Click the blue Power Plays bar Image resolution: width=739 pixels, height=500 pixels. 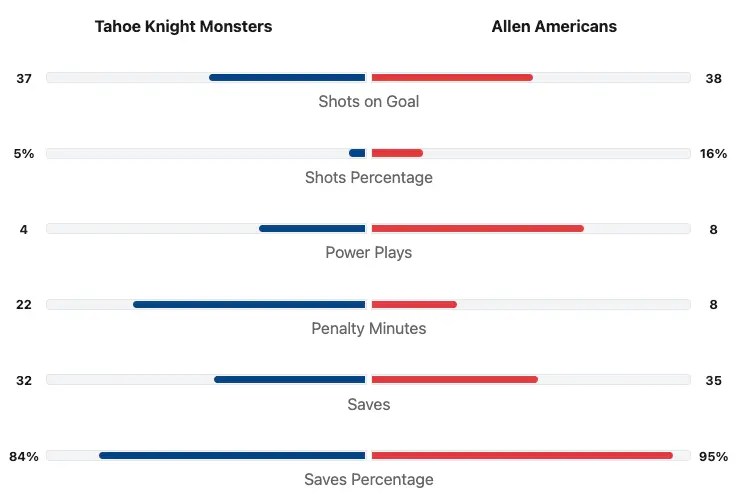point(313,229)
